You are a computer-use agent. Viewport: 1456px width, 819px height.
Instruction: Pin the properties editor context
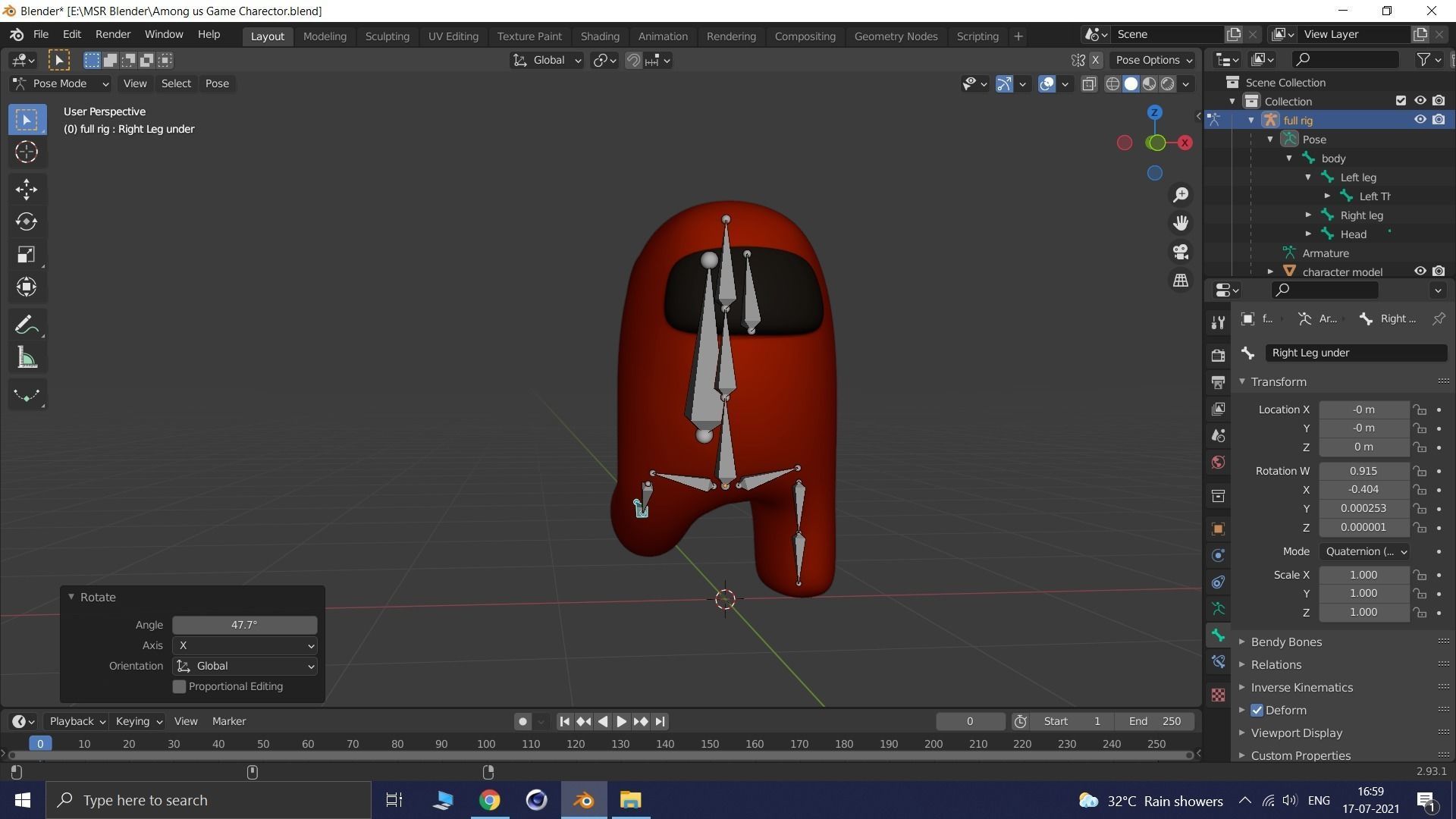click(x=1439, y=319)
